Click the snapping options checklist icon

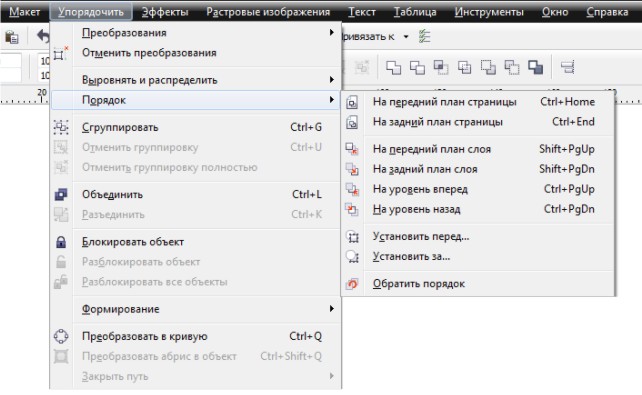pos(425,36)
